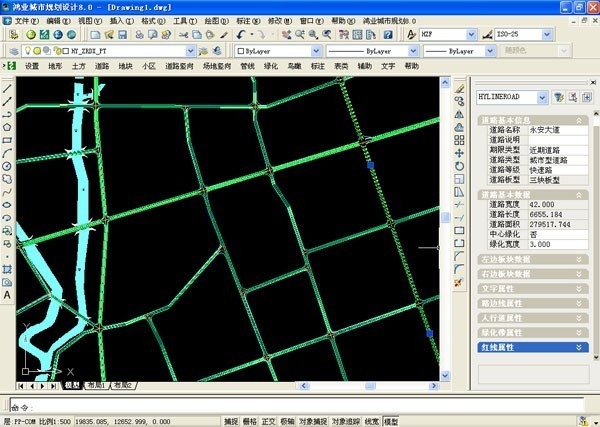
Task: Click the 绿化 menu button
Action: [x=271, y=66]
